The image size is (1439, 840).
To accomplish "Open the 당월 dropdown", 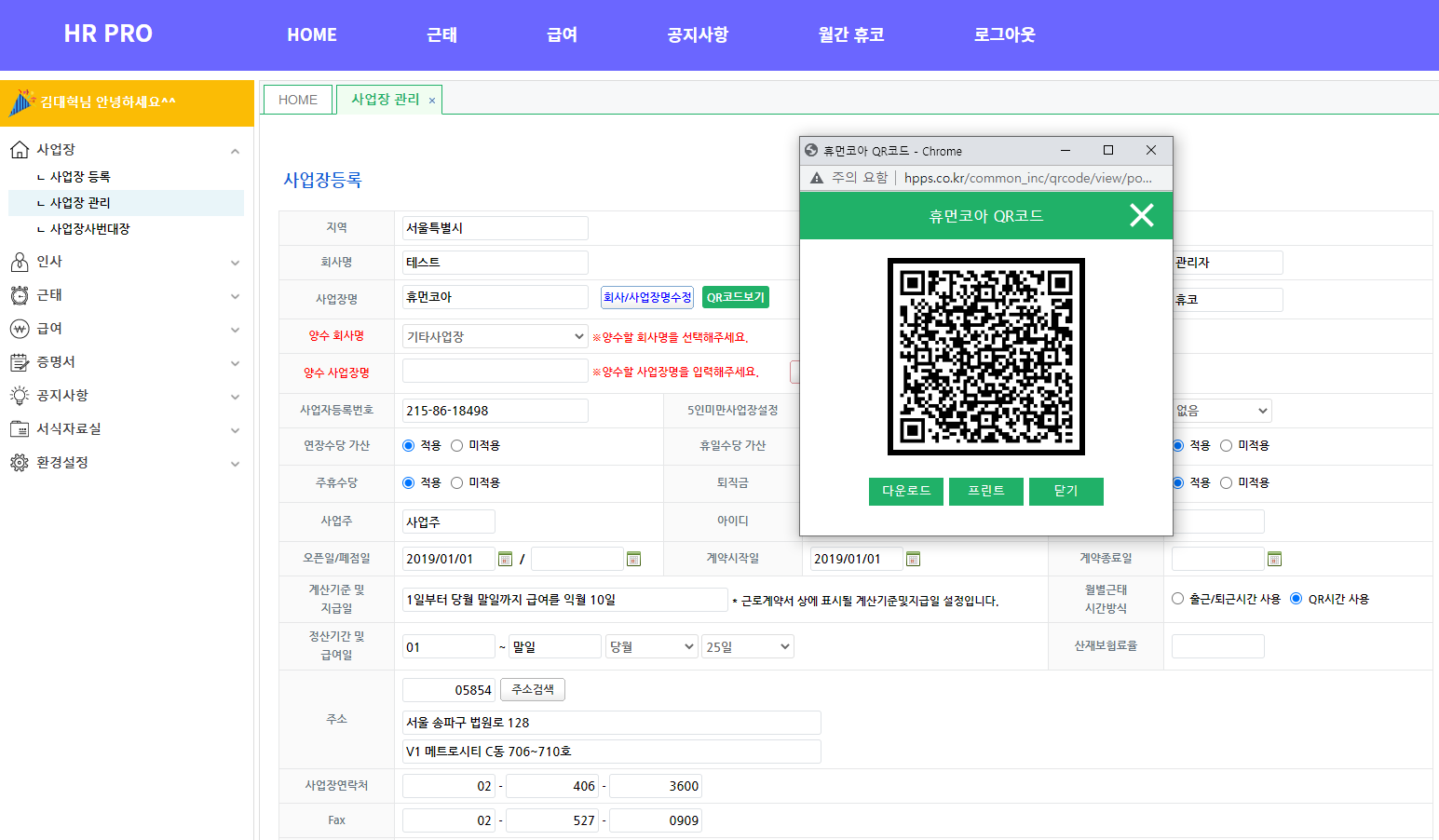I will tap(651, 646).
